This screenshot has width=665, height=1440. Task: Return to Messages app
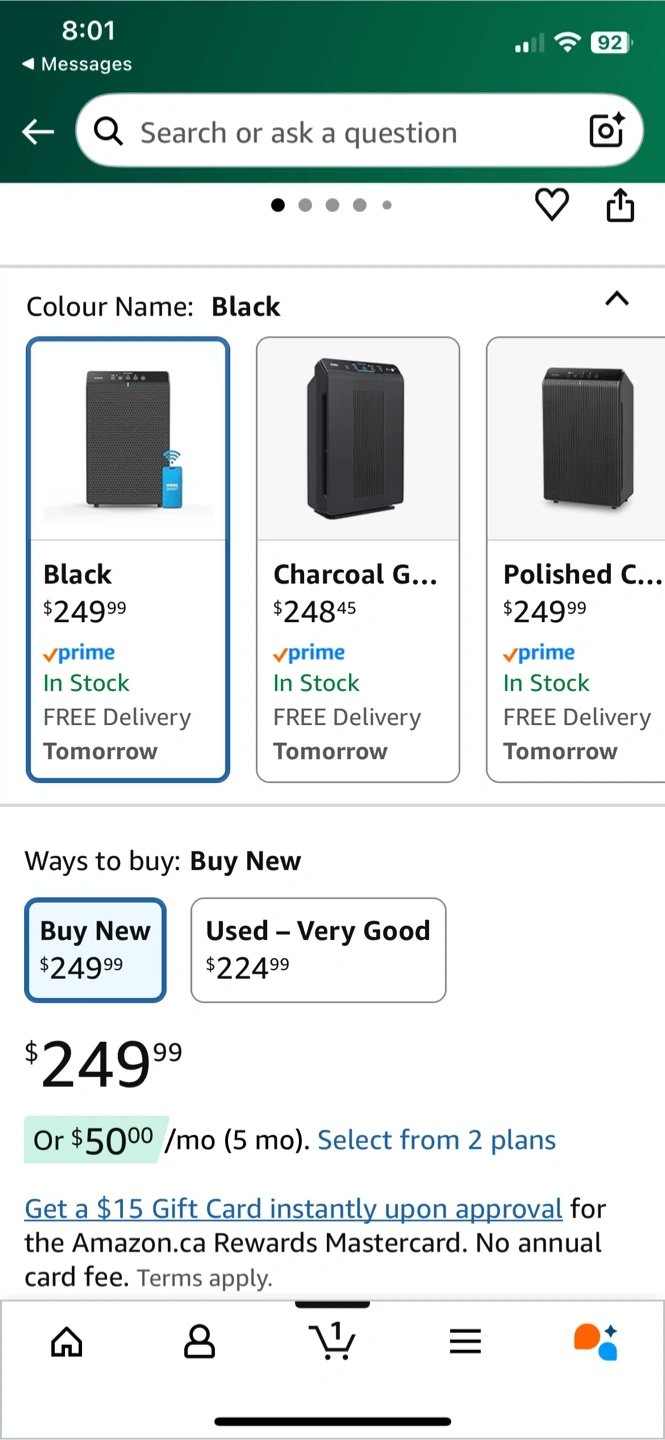click(77, 64)
